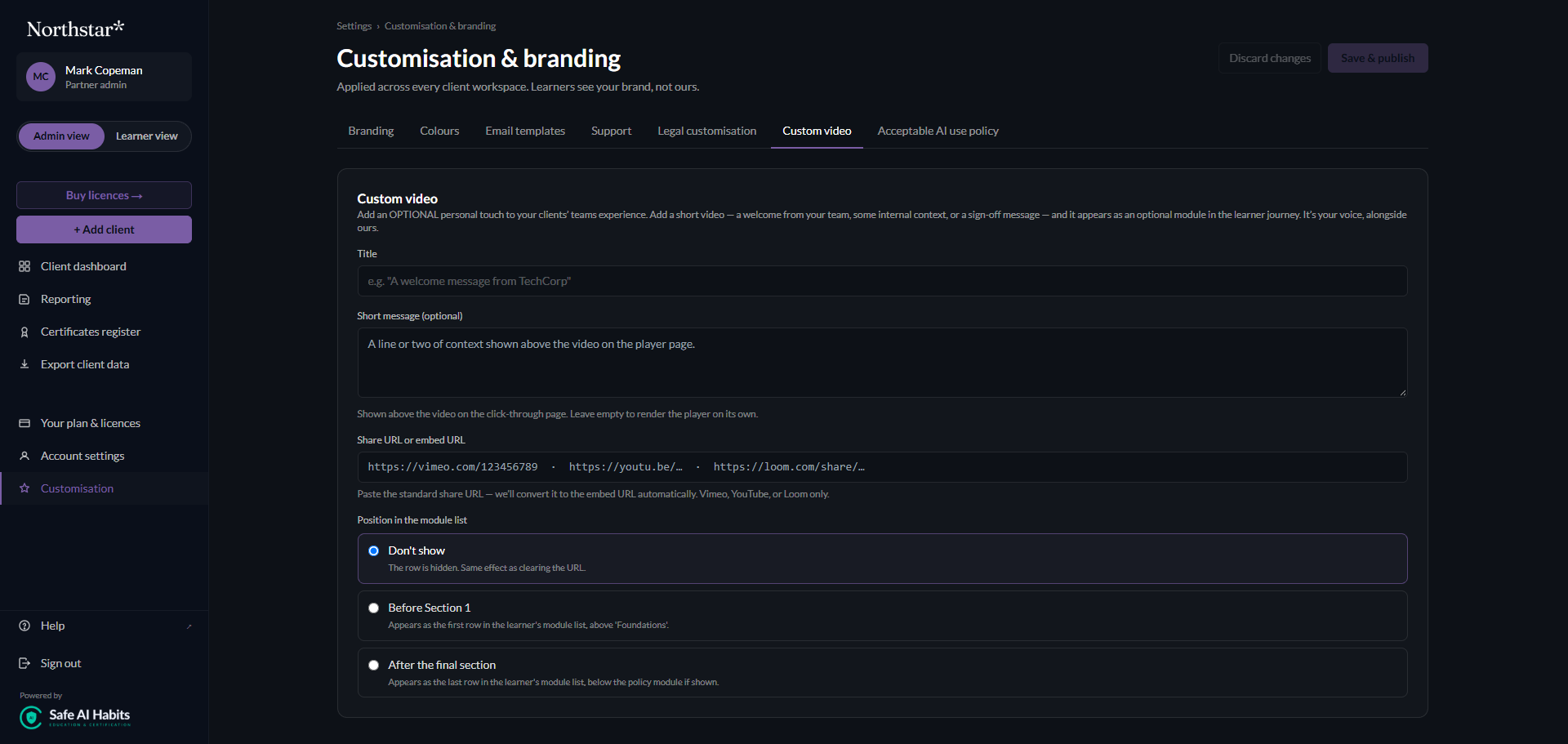
Task: Click the Safe AI Habits shield logo
Action: tap(31, 717)
